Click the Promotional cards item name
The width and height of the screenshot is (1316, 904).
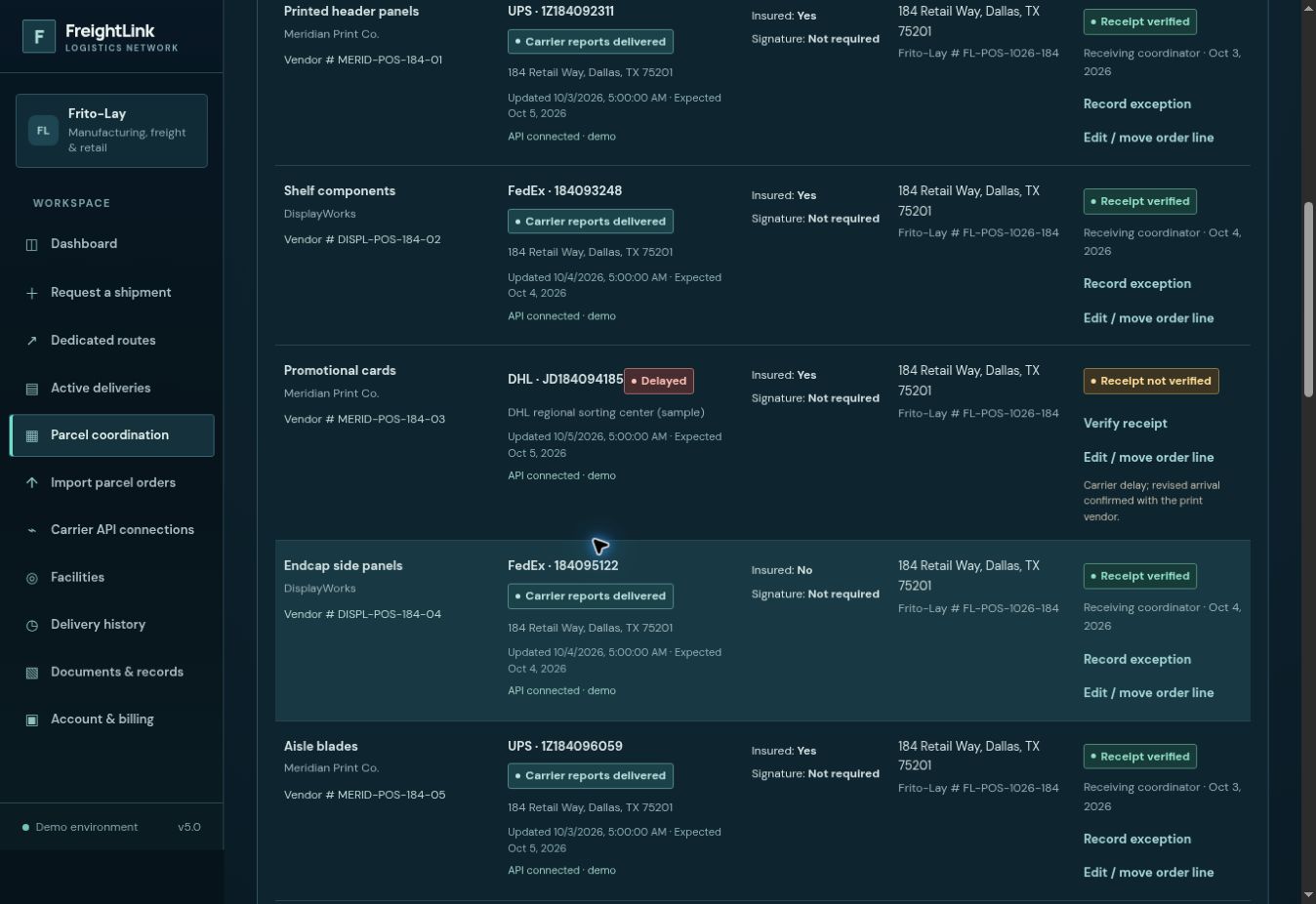[x=340, y=371]
